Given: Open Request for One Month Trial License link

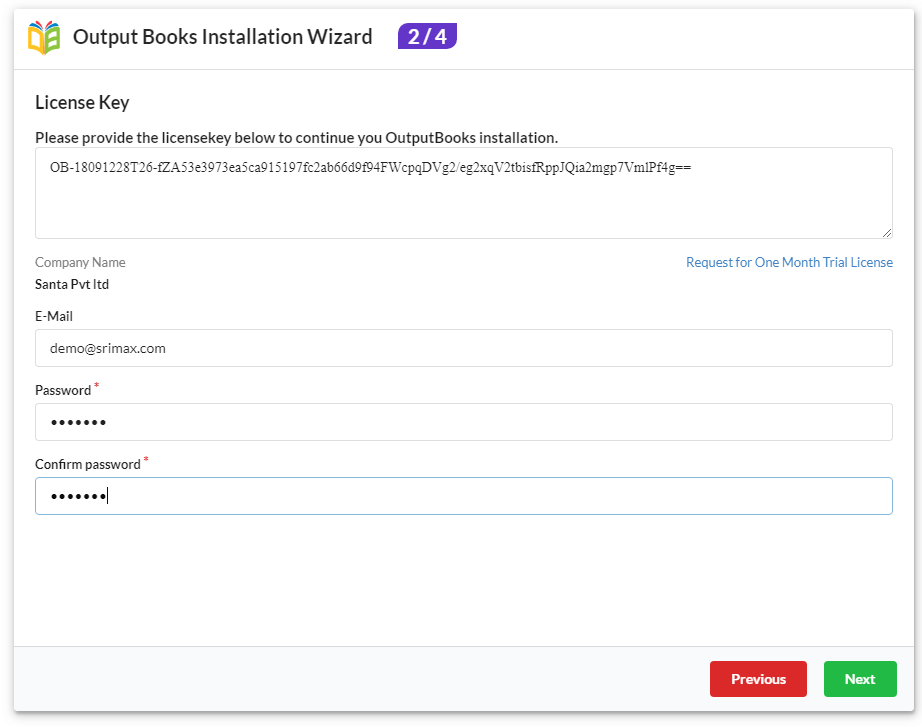Looking at the screenshot, I should (789, 262).
